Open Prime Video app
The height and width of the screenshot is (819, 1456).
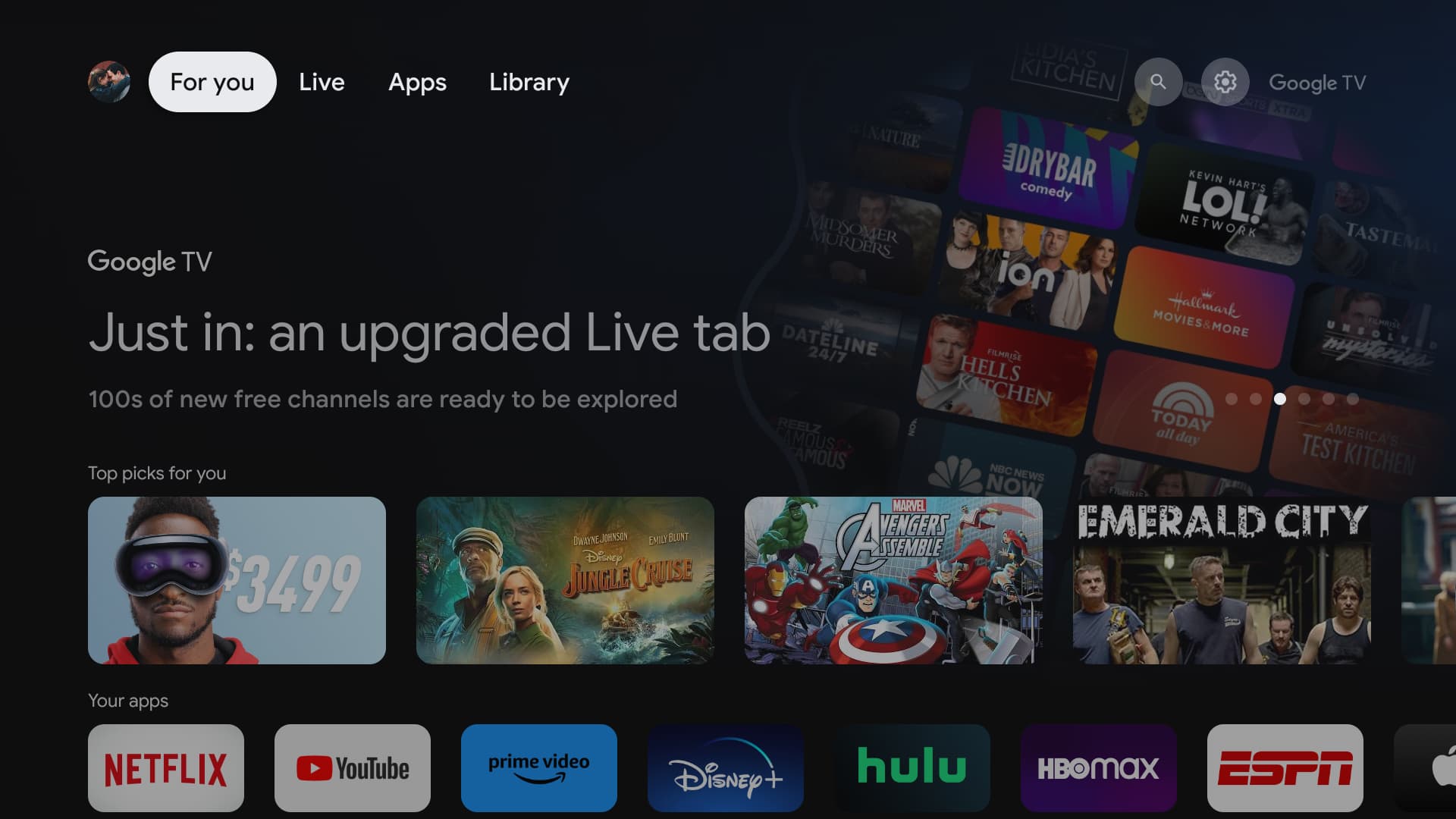[x=539, y=767]
